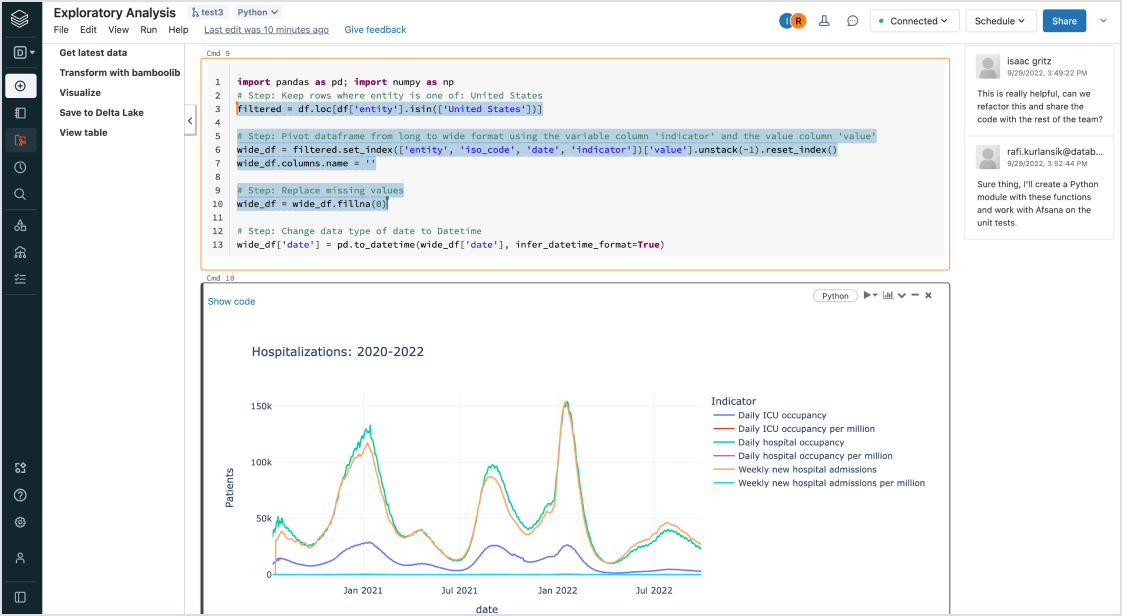Toggle Weekly new hospital admissions legend series
The width and height of the screenshot is (1122, 616).
806,469
